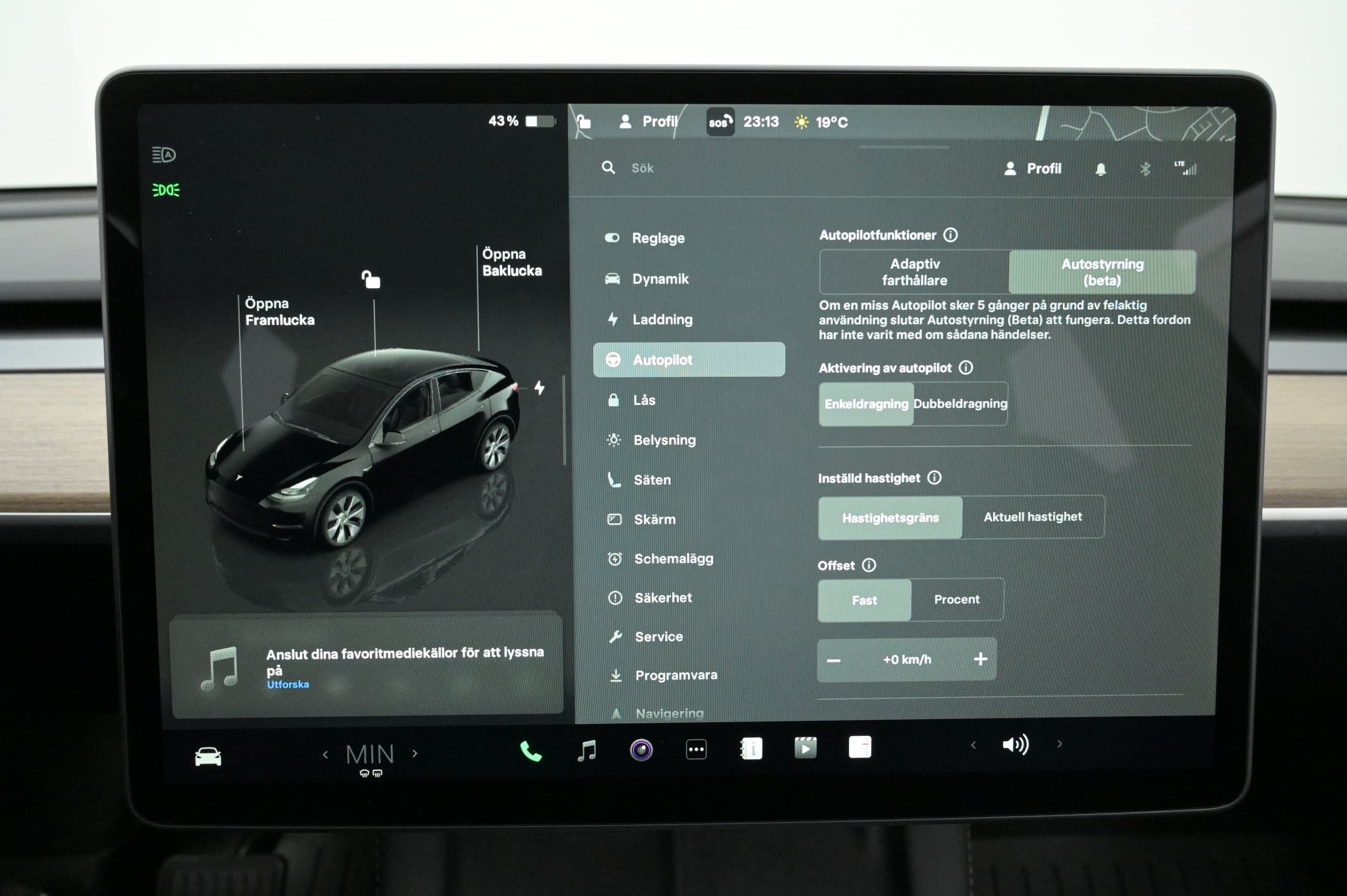Viewport: 1347px width, 896px height.
Task: Tap the volume speaker icon
Action: point(1016,745)
